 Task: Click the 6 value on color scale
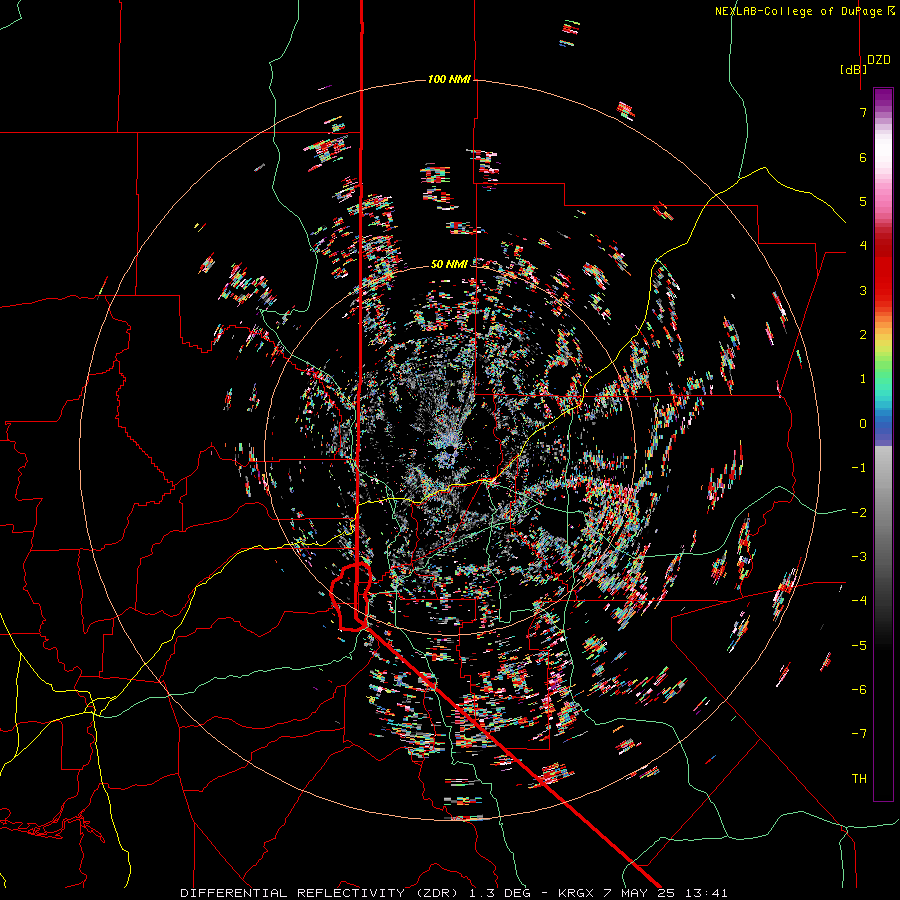click(x=863, y=157)
